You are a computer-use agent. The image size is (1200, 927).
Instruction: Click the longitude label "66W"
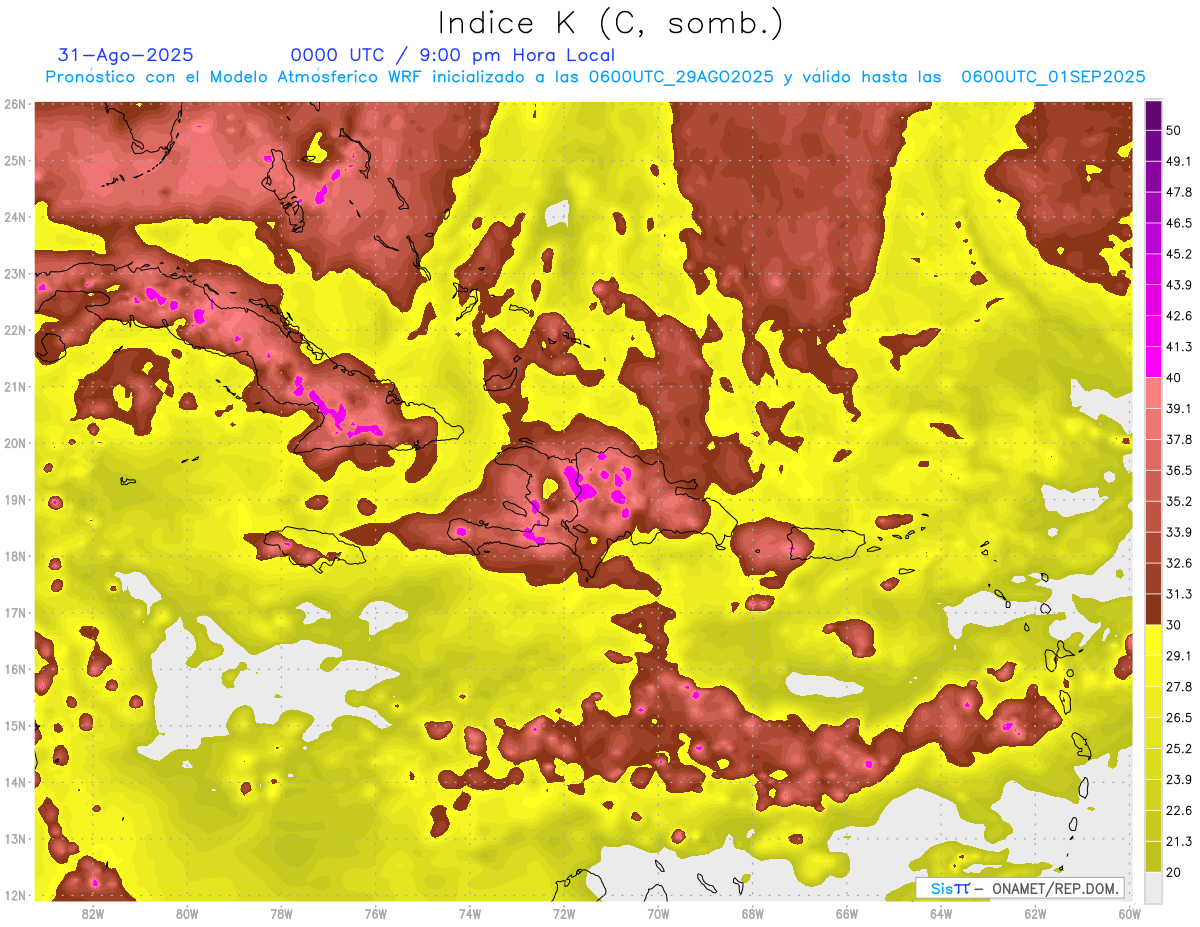tap(847, 913)
